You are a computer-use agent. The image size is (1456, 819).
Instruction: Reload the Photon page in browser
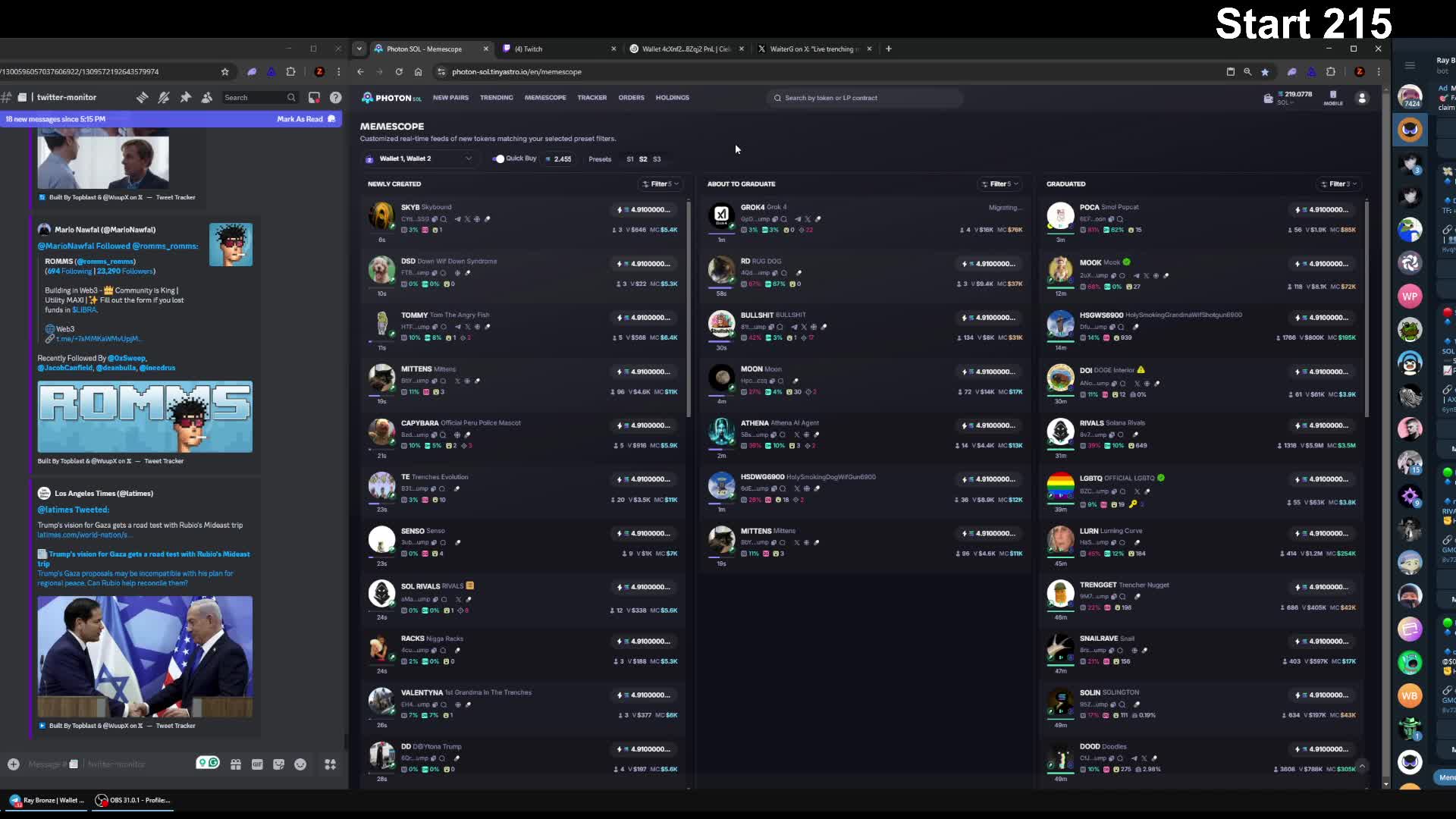(399, 71)
